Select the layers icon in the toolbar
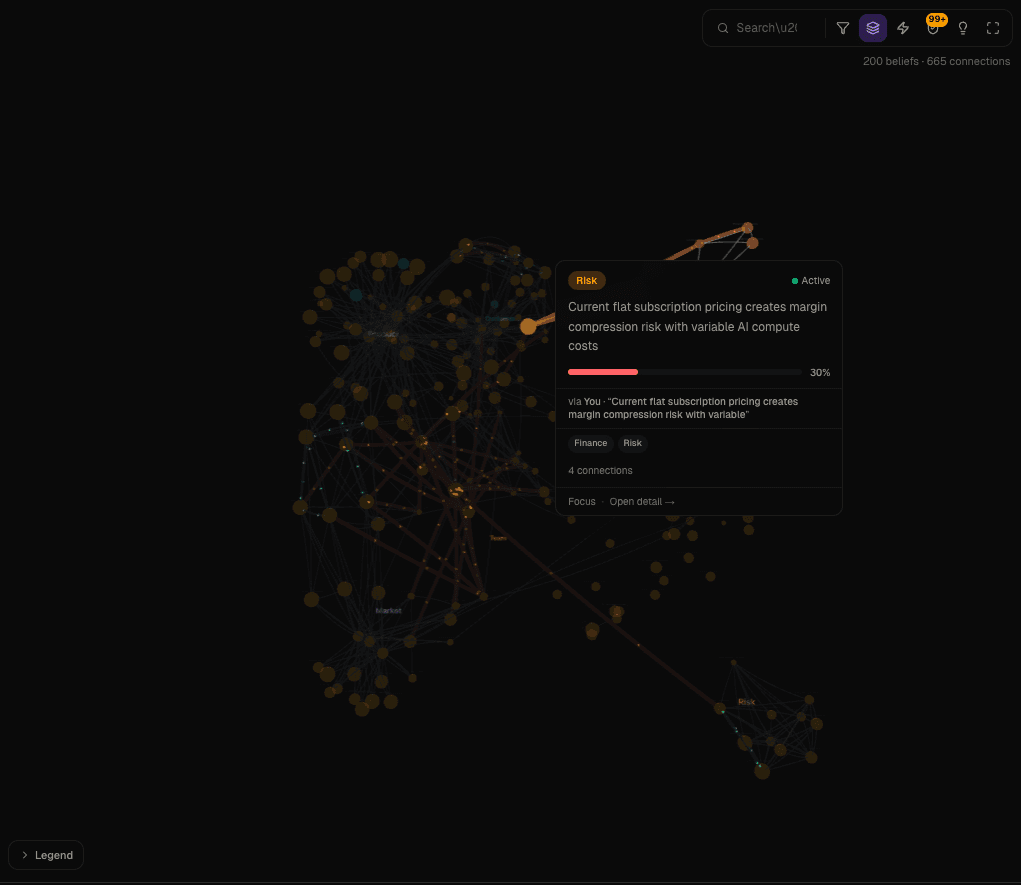This screenshot has height=885, width=1021. pos(872,28)
